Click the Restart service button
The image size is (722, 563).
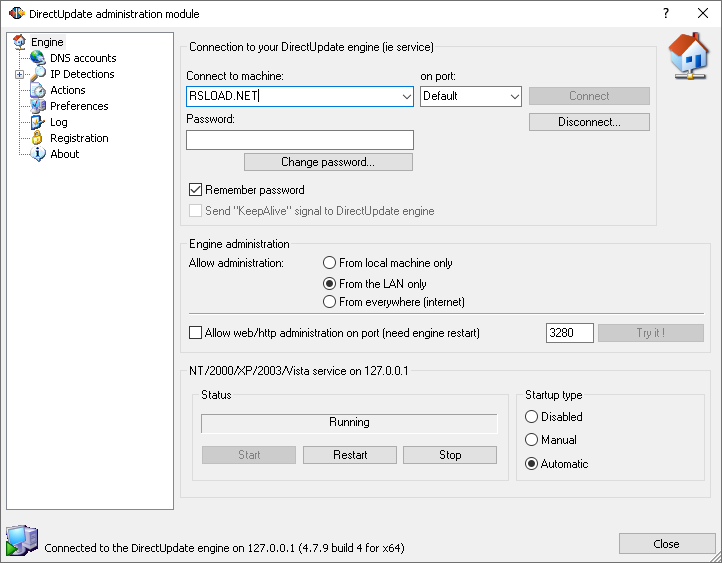point(349,455)
